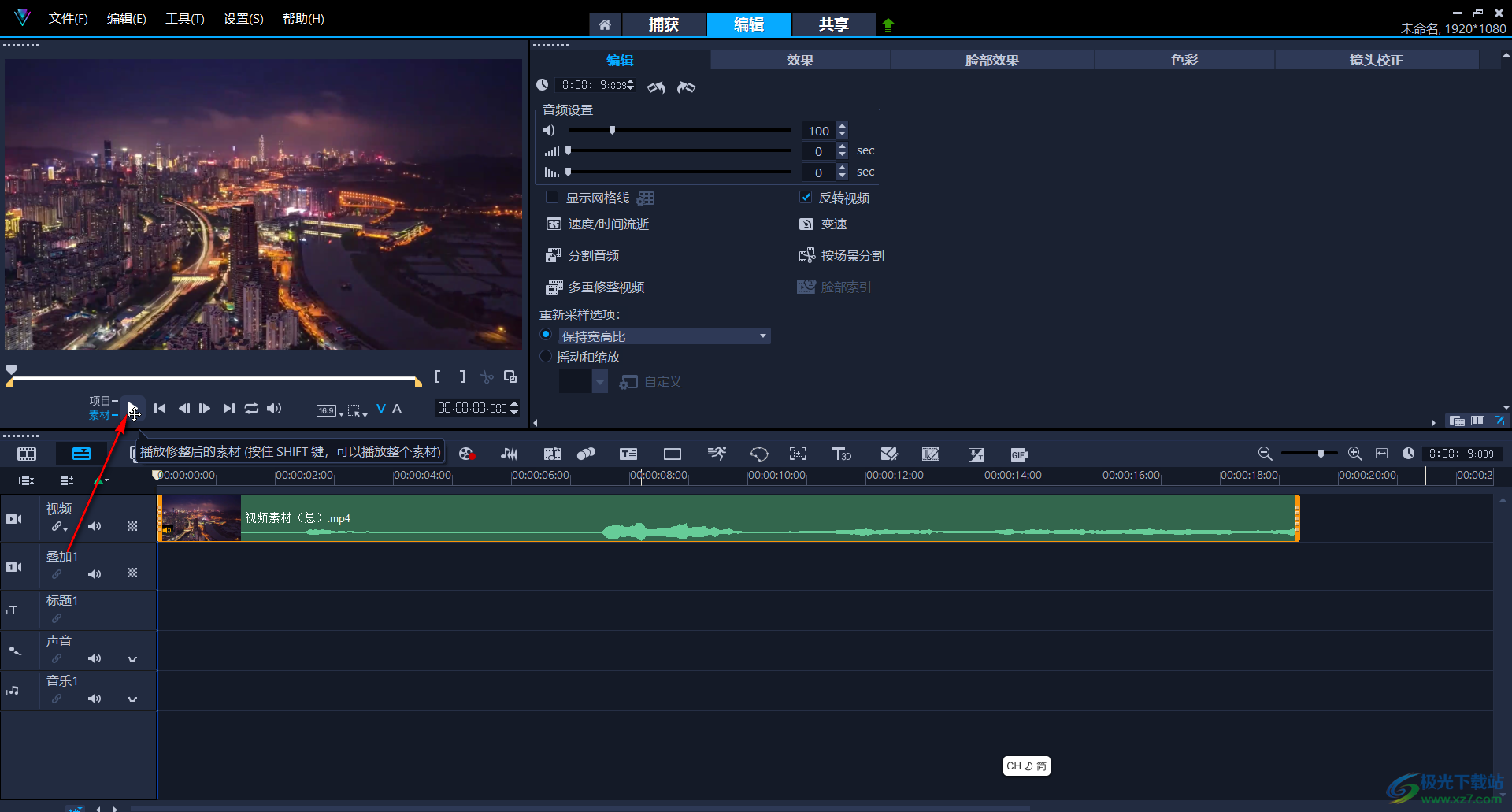Click preview system volume icon
This screenshot has width=1512, height=812.
(x=274, y=408)
